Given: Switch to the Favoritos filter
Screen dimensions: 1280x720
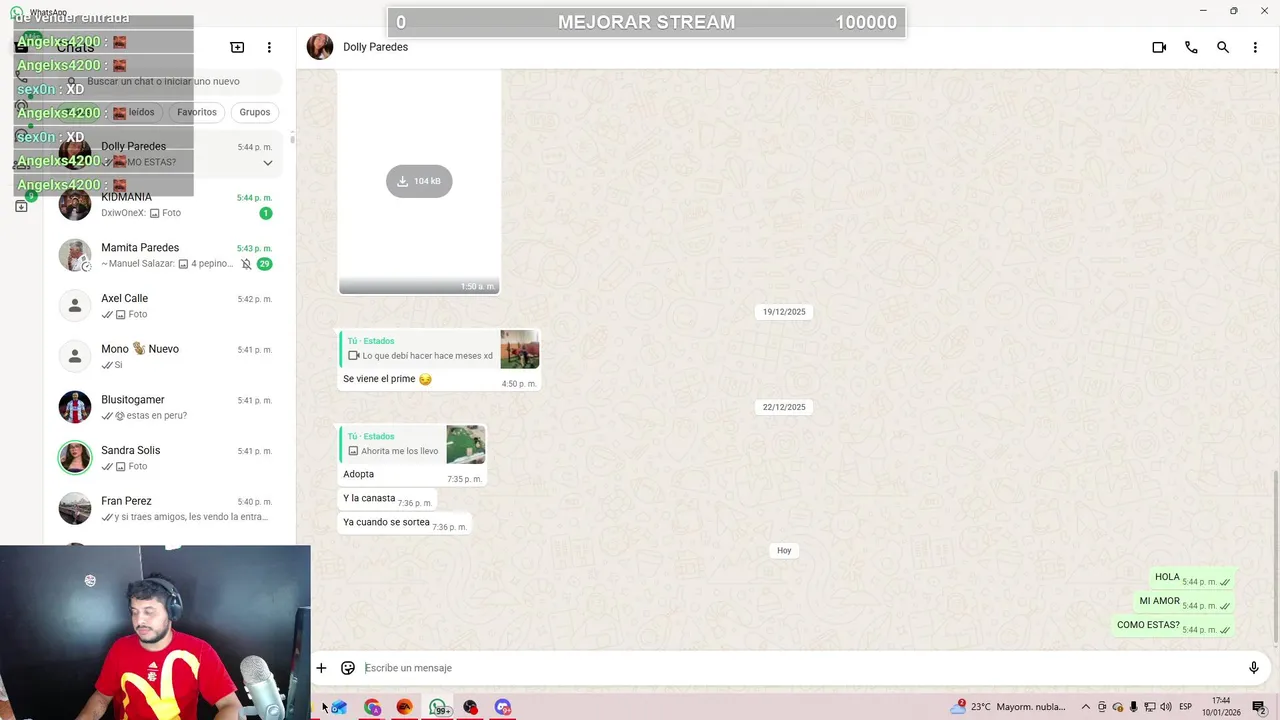Looking at the screenshot, I should pyautogui.click(x=197, y=112).
